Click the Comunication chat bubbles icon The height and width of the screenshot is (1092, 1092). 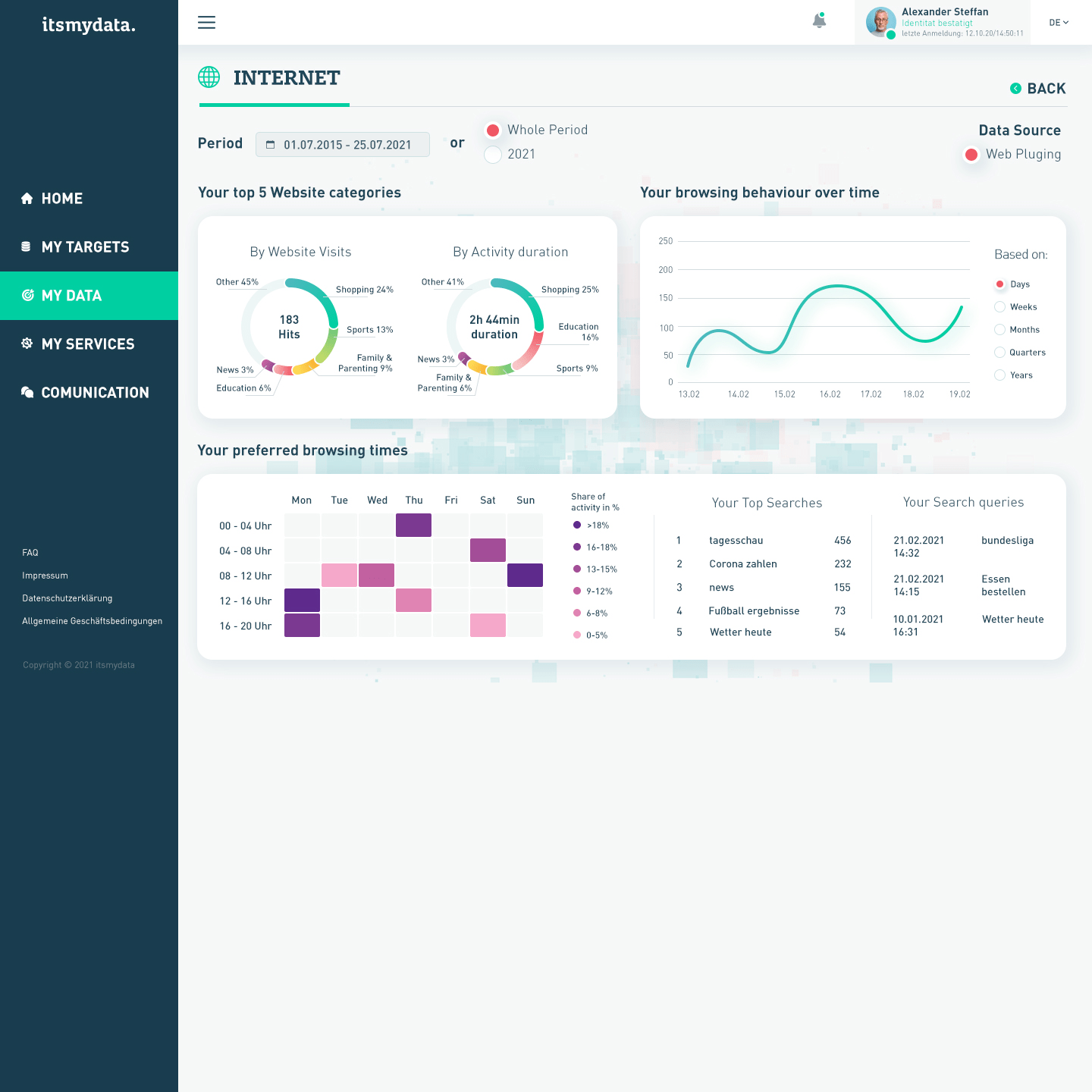coord(27,392)
